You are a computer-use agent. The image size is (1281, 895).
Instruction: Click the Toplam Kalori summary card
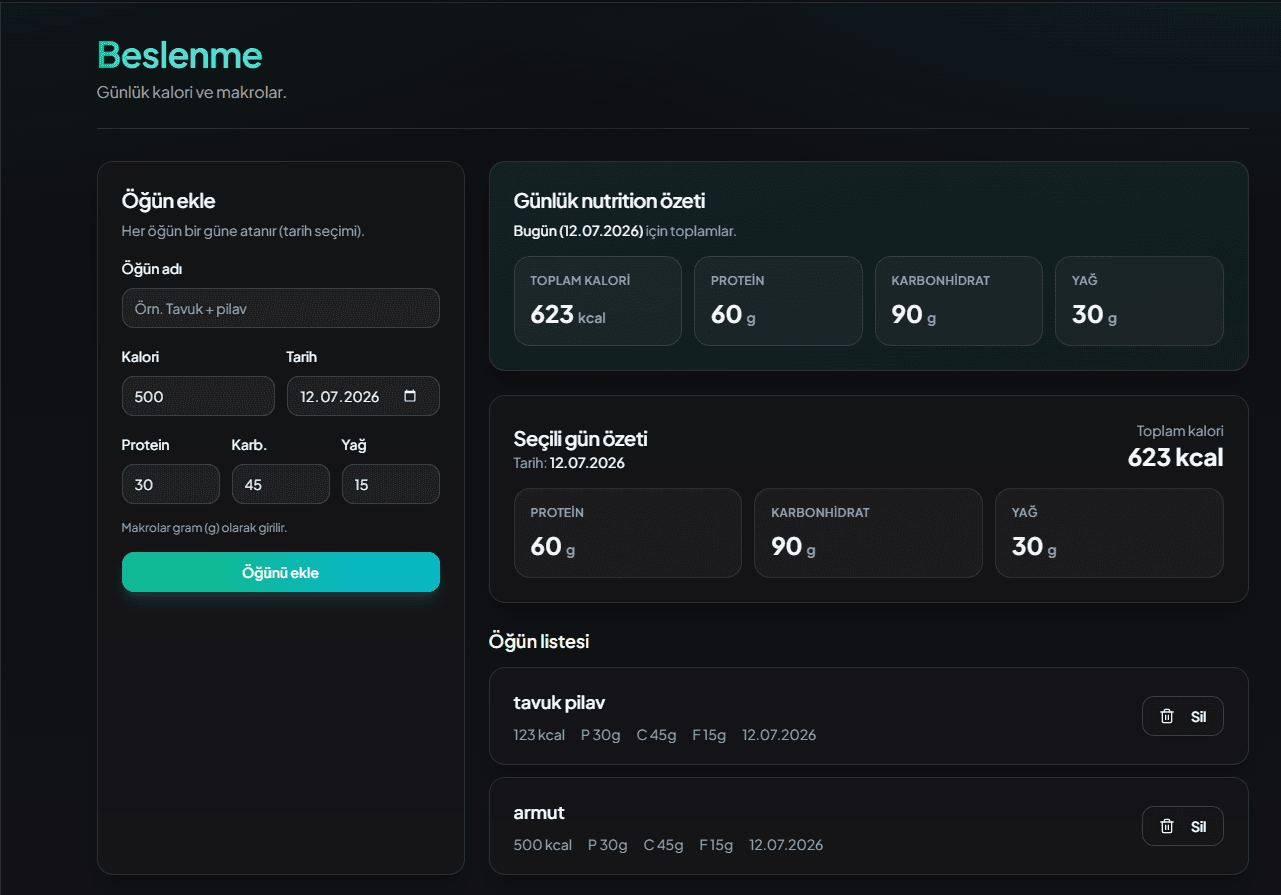click(598, 301)
